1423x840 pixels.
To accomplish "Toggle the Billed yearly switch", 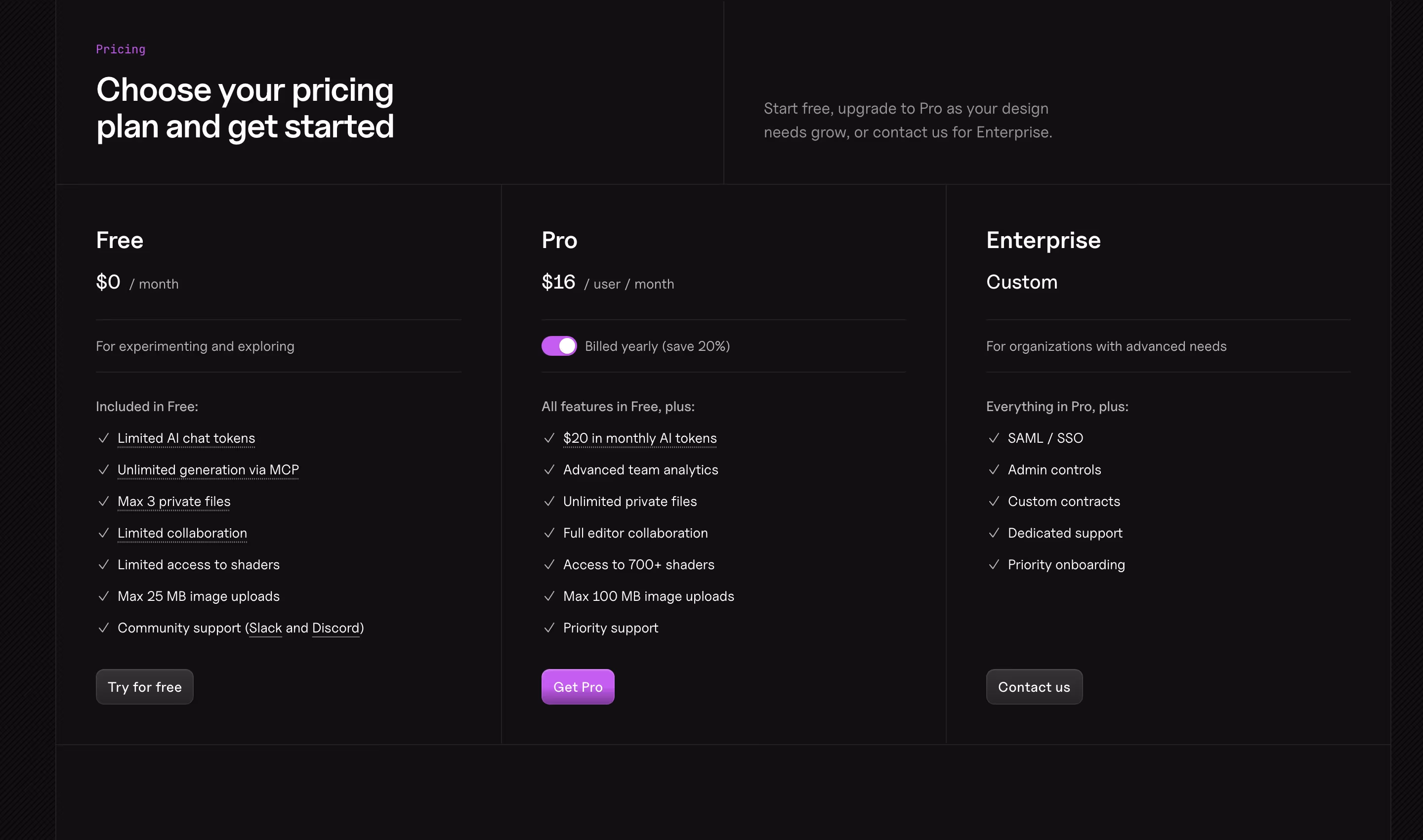I will point(559,346).
